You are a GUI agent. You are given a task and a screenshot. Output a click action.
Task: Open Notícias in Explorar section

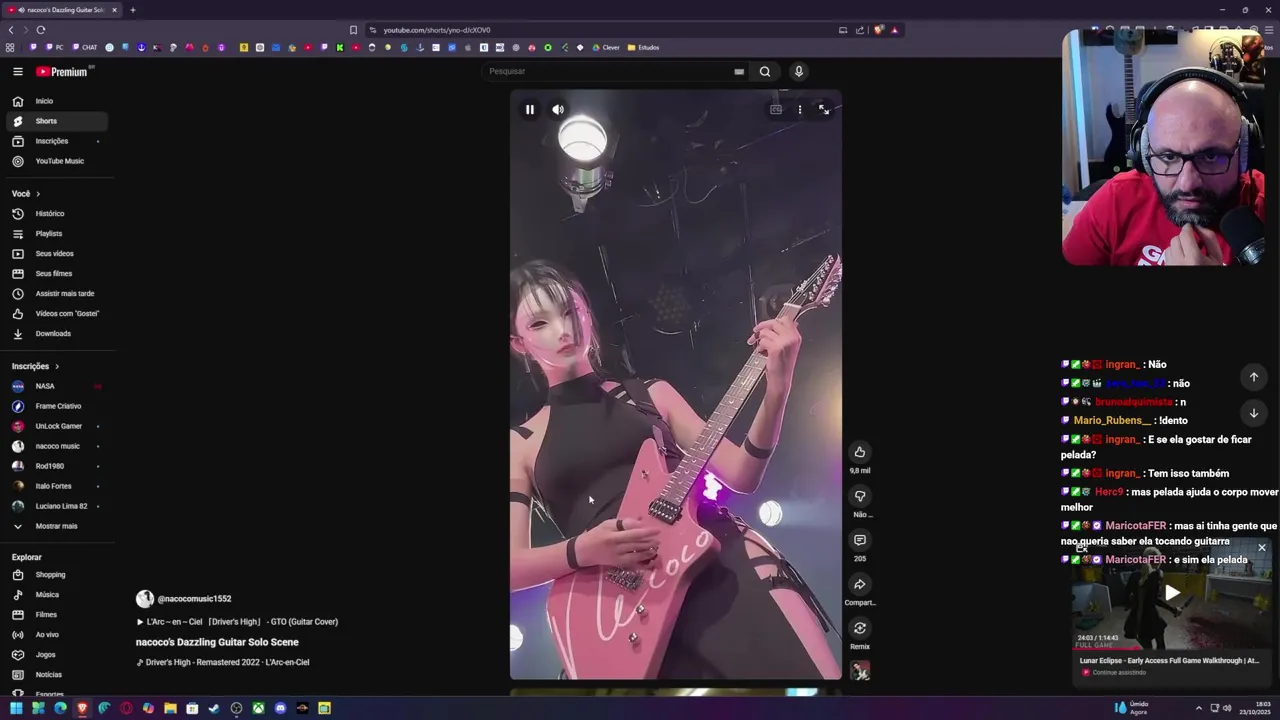coord(57,675)
